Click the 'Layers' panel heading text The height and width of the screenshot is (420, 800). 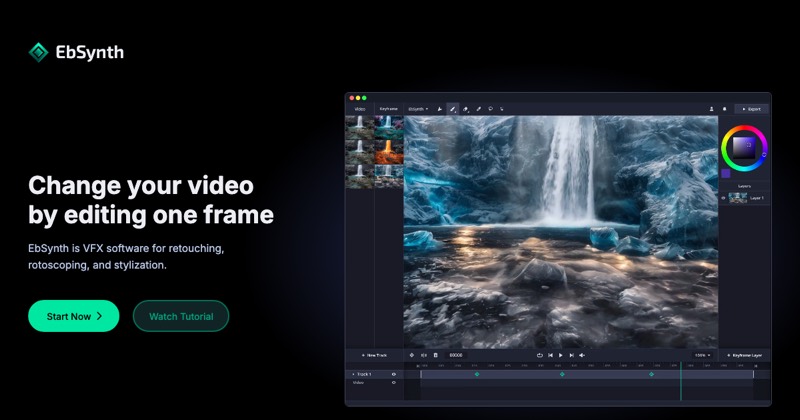(744, 186)
